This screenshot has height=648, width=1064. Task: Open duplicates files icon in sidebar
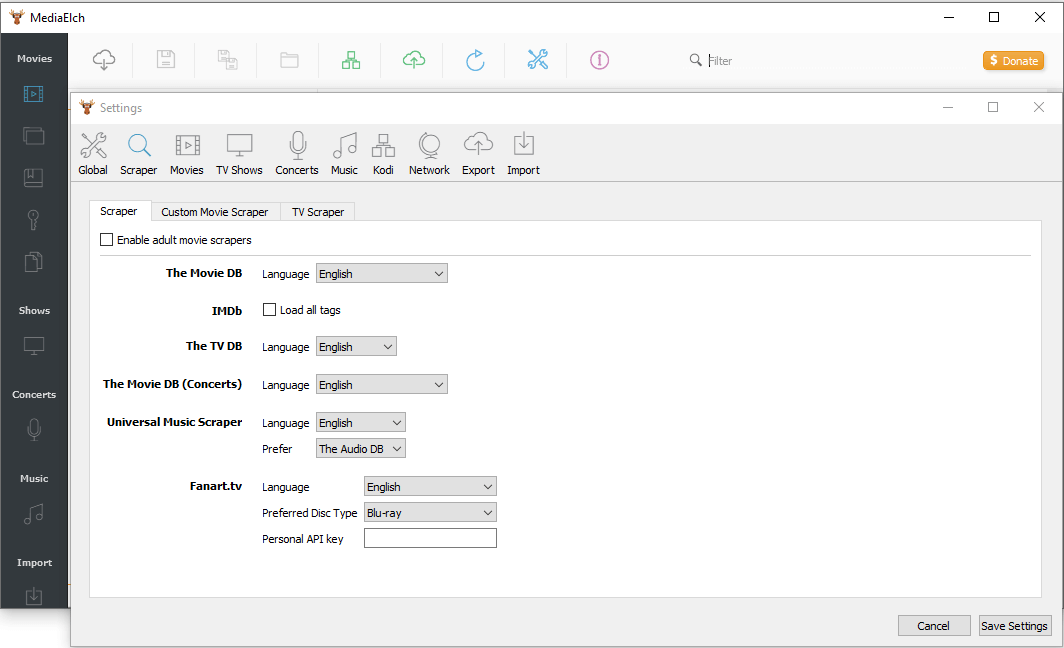[33, 262]
